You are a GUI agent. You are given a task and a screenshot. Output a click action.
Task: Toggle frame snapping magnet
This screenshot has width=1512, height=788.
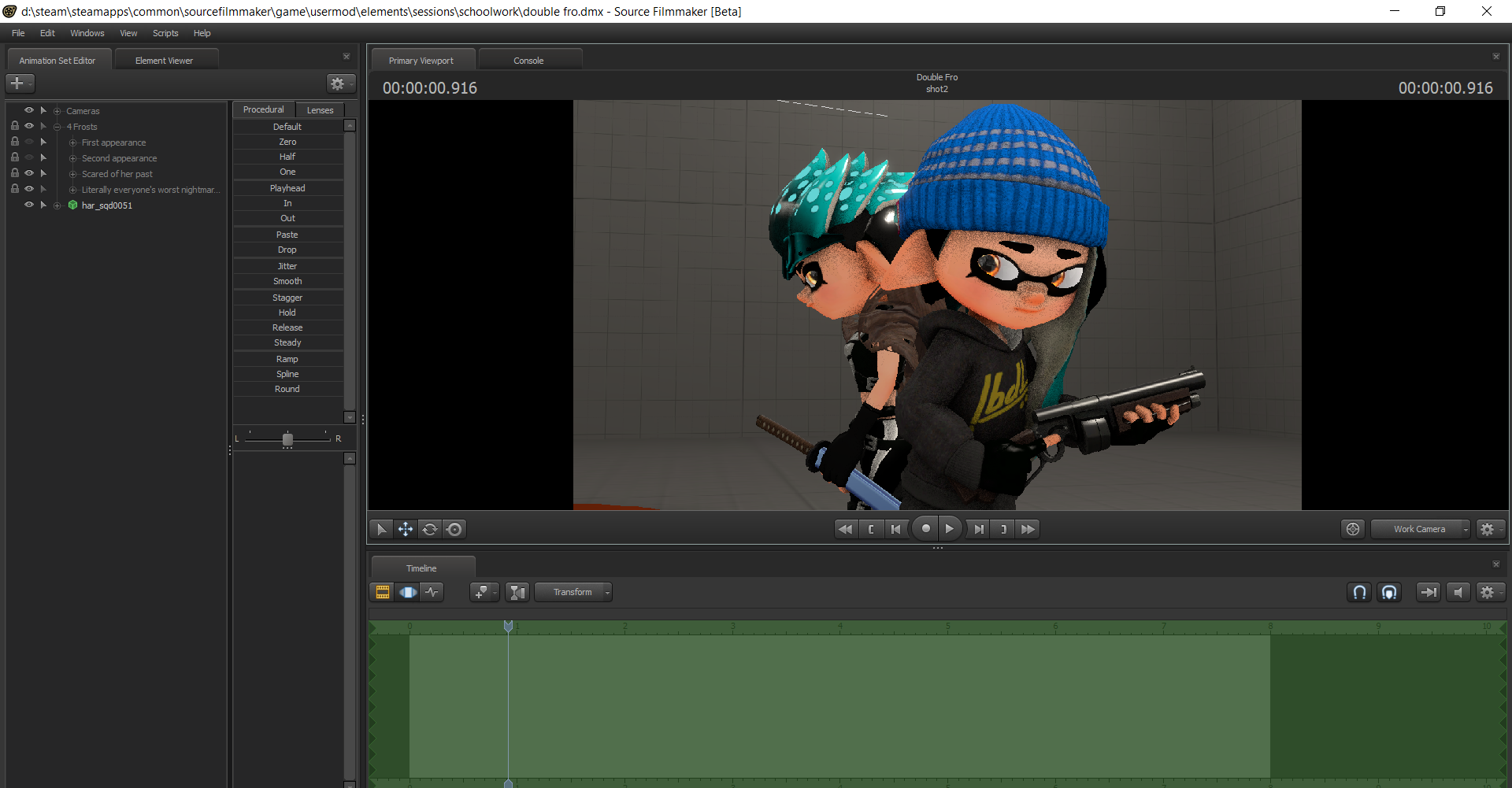[1360, 592]
